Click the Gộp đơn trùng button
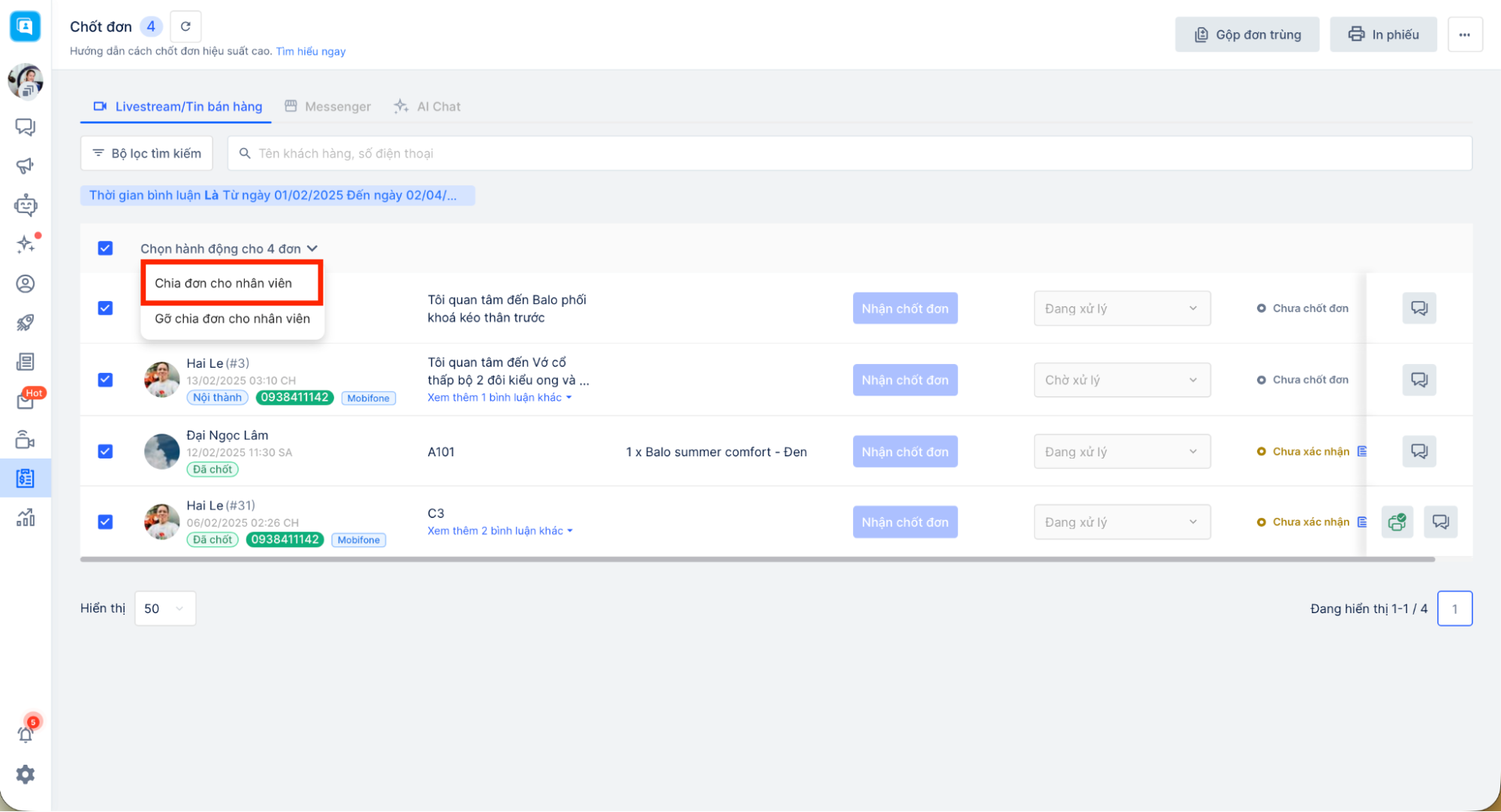1501x812 pixels. [x=1246, y=35]
